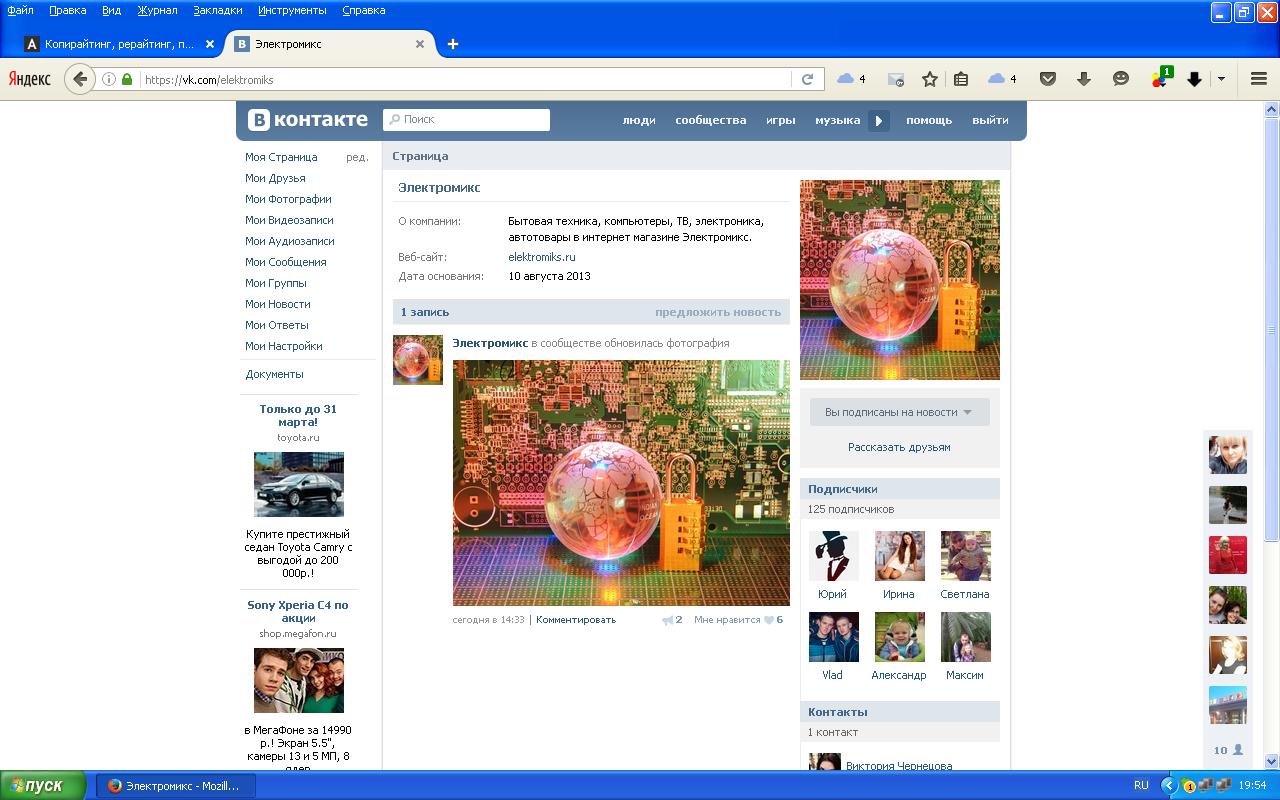Click the green padlock security icon
Screen dimensions: 1280x800
[127, 79]
